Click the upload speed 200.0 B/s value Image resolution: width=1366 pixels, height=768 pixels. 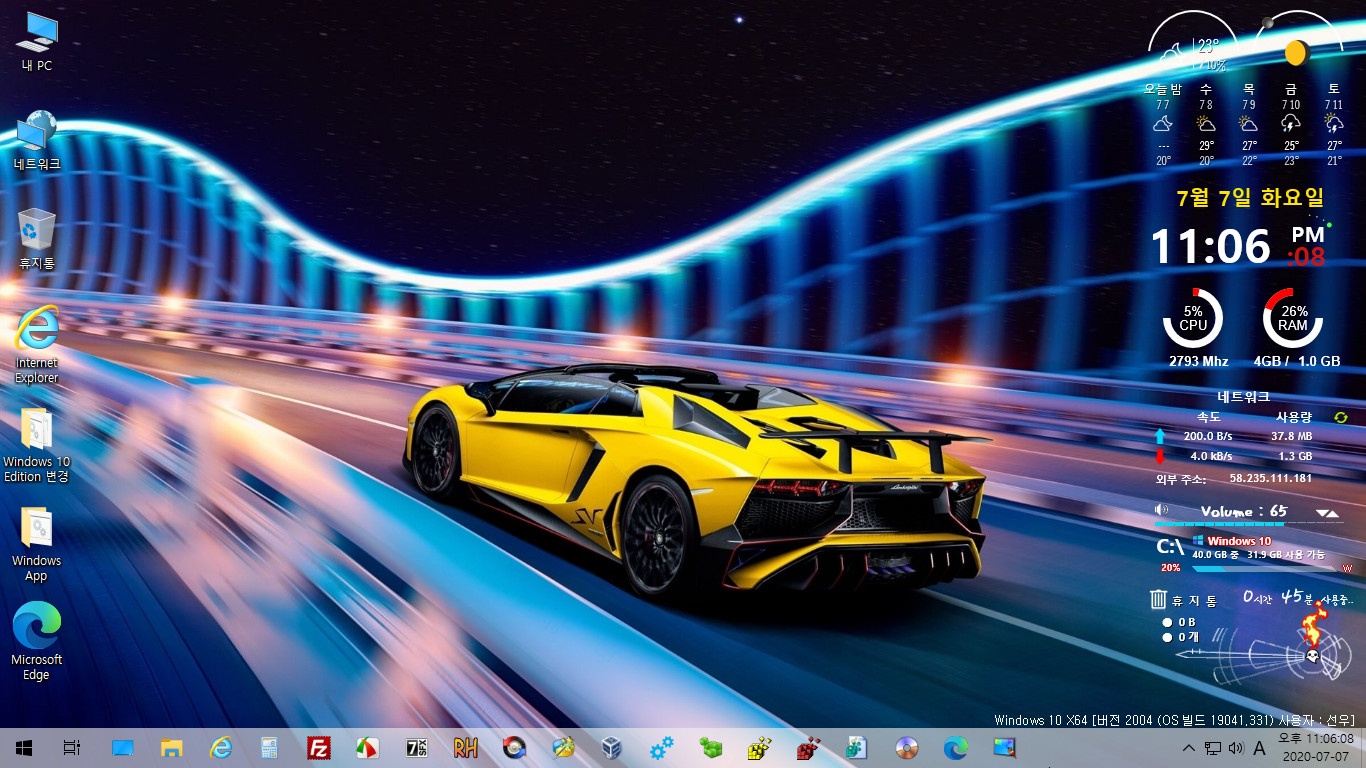point(1208,436)
